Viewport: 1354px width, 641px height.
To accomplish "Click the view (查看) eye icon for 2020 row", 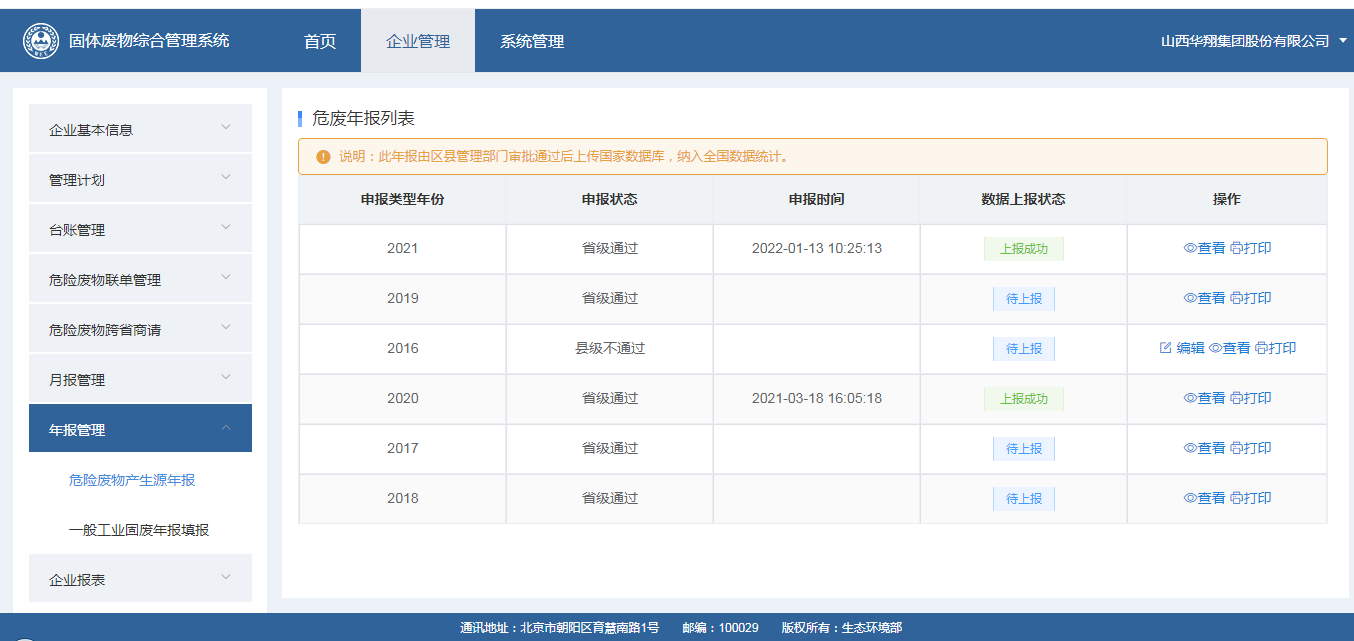I will point(1190,398).
